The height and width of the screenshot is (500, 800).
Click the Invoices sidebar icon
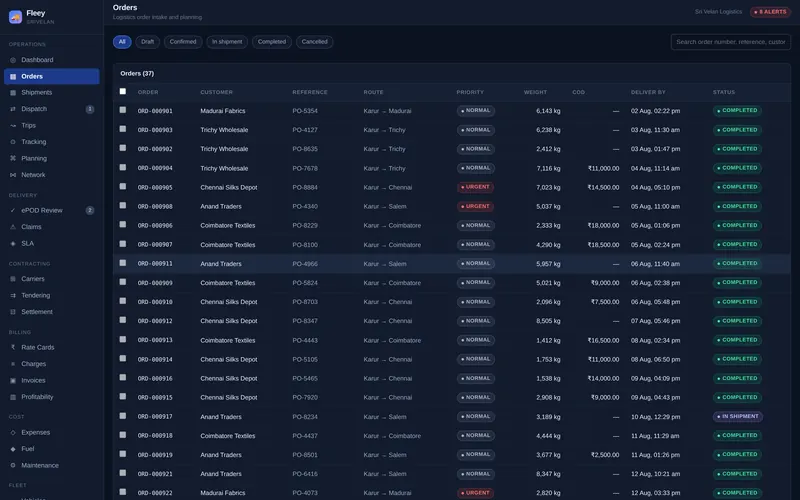click(x=13, y=381)
